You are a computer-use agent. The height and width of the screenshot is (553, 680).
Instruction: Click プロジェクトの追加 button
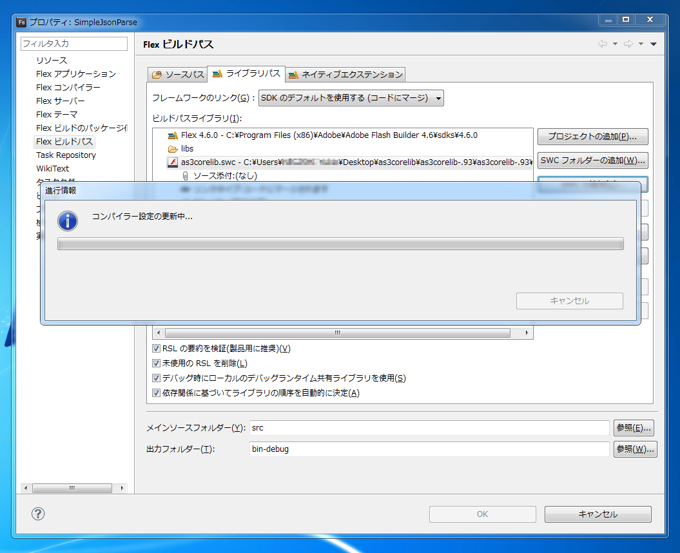click(592, 137)
